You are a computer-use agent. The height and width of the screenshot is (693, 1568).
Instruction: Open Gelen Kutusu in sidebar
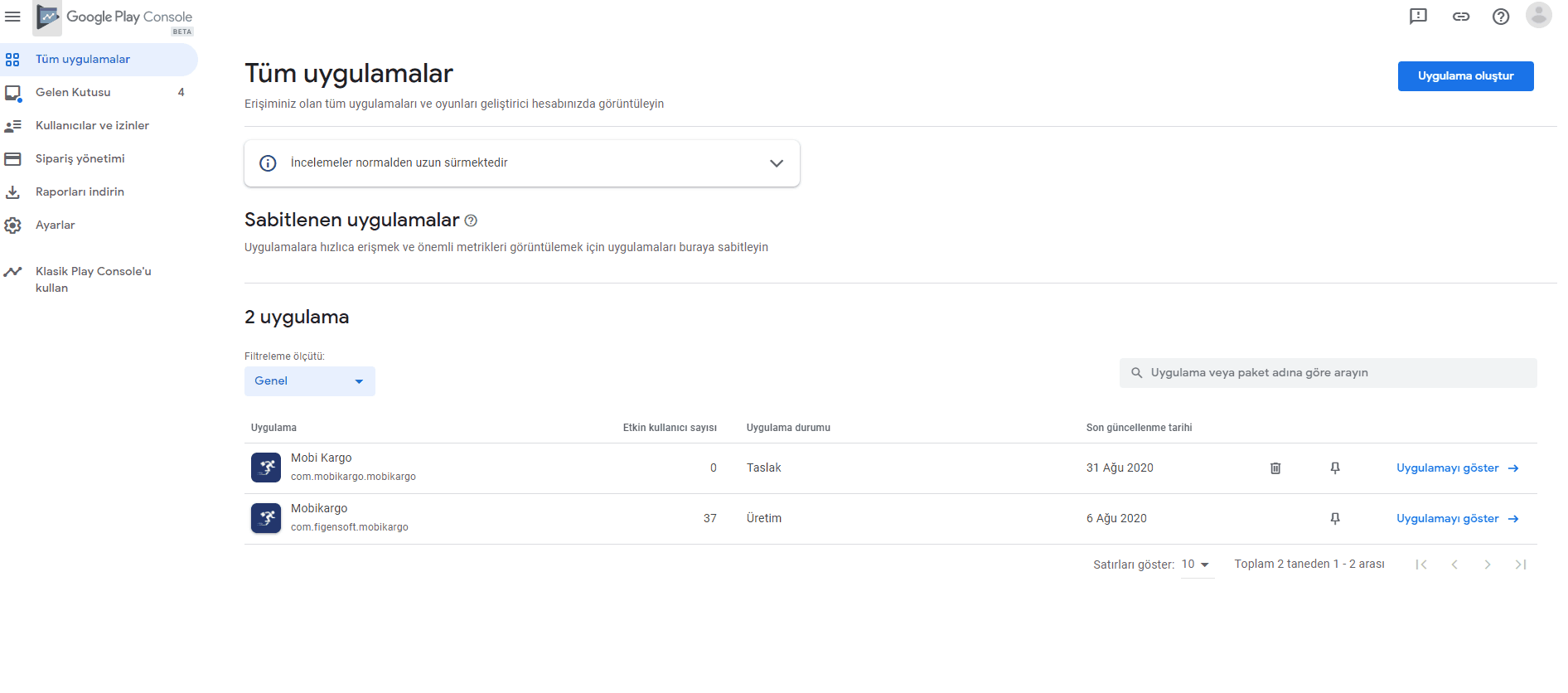(99, 93)
